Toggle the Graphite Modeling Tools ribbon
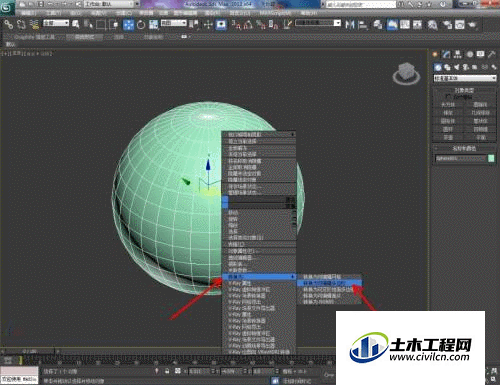500x385 pixels. coord(391,25)
